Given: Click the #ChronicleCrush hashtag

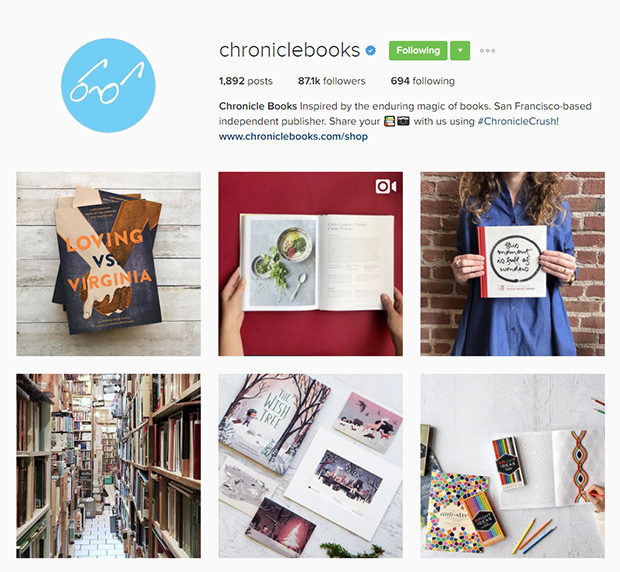Looking at the screenshot, I should [x=518, y=121].
